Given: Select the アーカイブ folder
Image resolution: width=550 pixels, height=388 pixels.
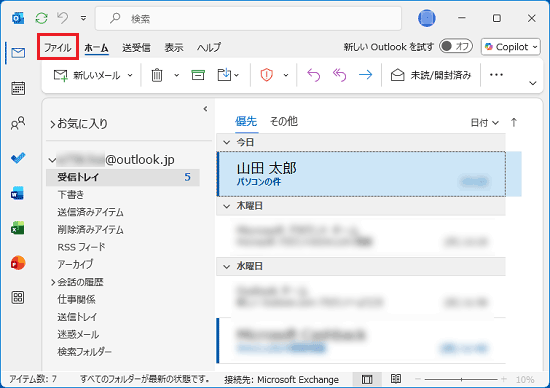Looking at the screenshot, I should (75, 264).
